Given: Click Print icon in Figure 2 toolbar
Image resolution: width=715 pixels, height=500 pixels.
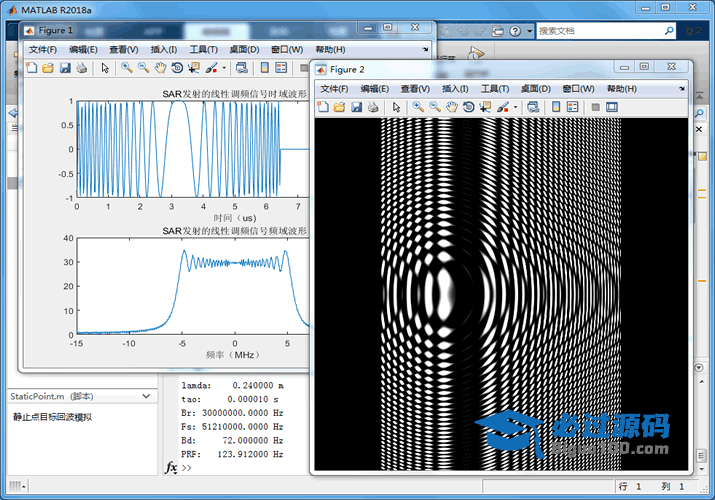Looking at the screenshot, I should (x=373, y=107).
